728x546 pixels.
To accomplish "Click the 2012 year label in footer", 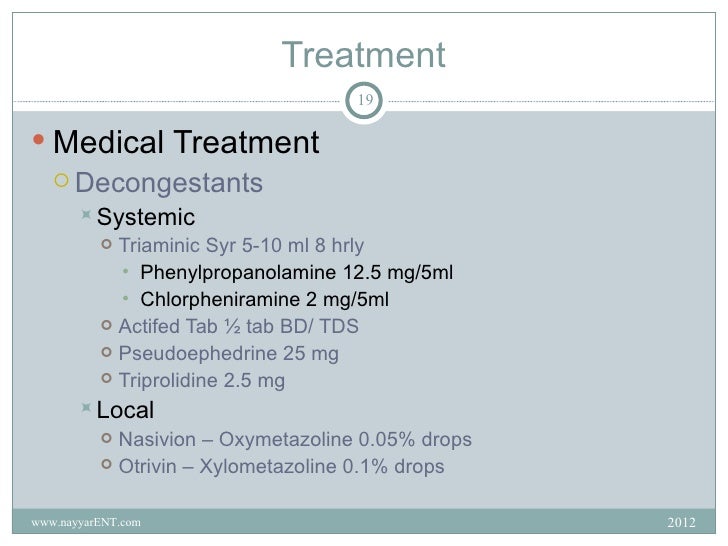I will 681,523.
